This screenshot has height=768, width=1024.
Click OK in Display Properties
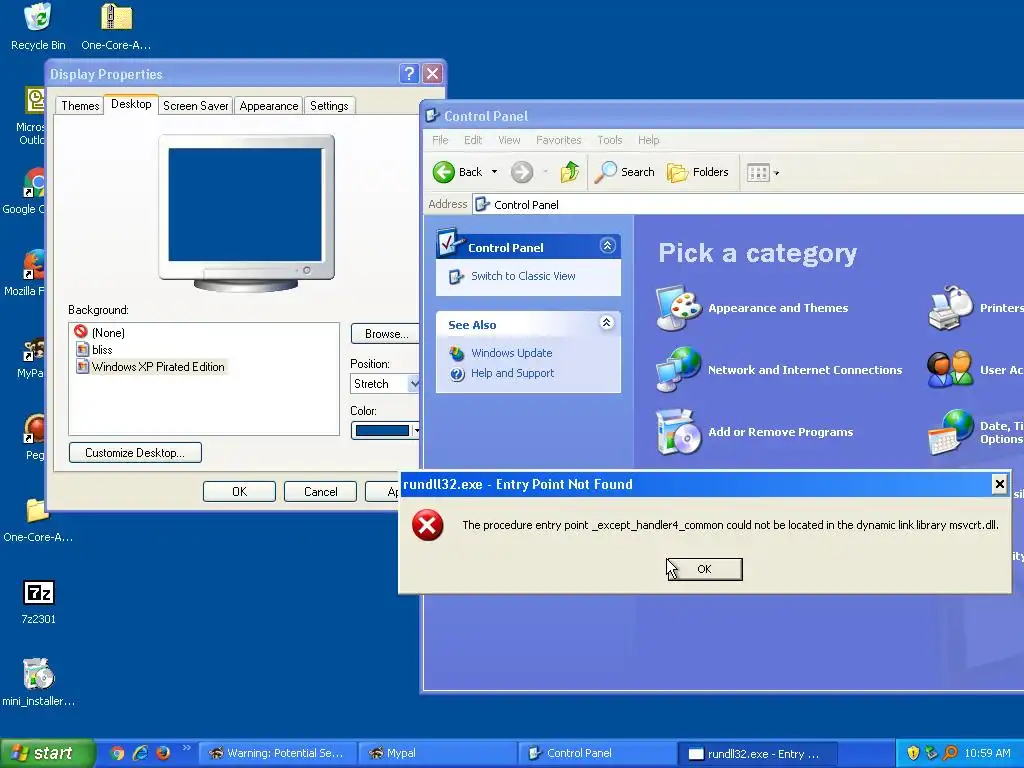(x=239, y=492)
